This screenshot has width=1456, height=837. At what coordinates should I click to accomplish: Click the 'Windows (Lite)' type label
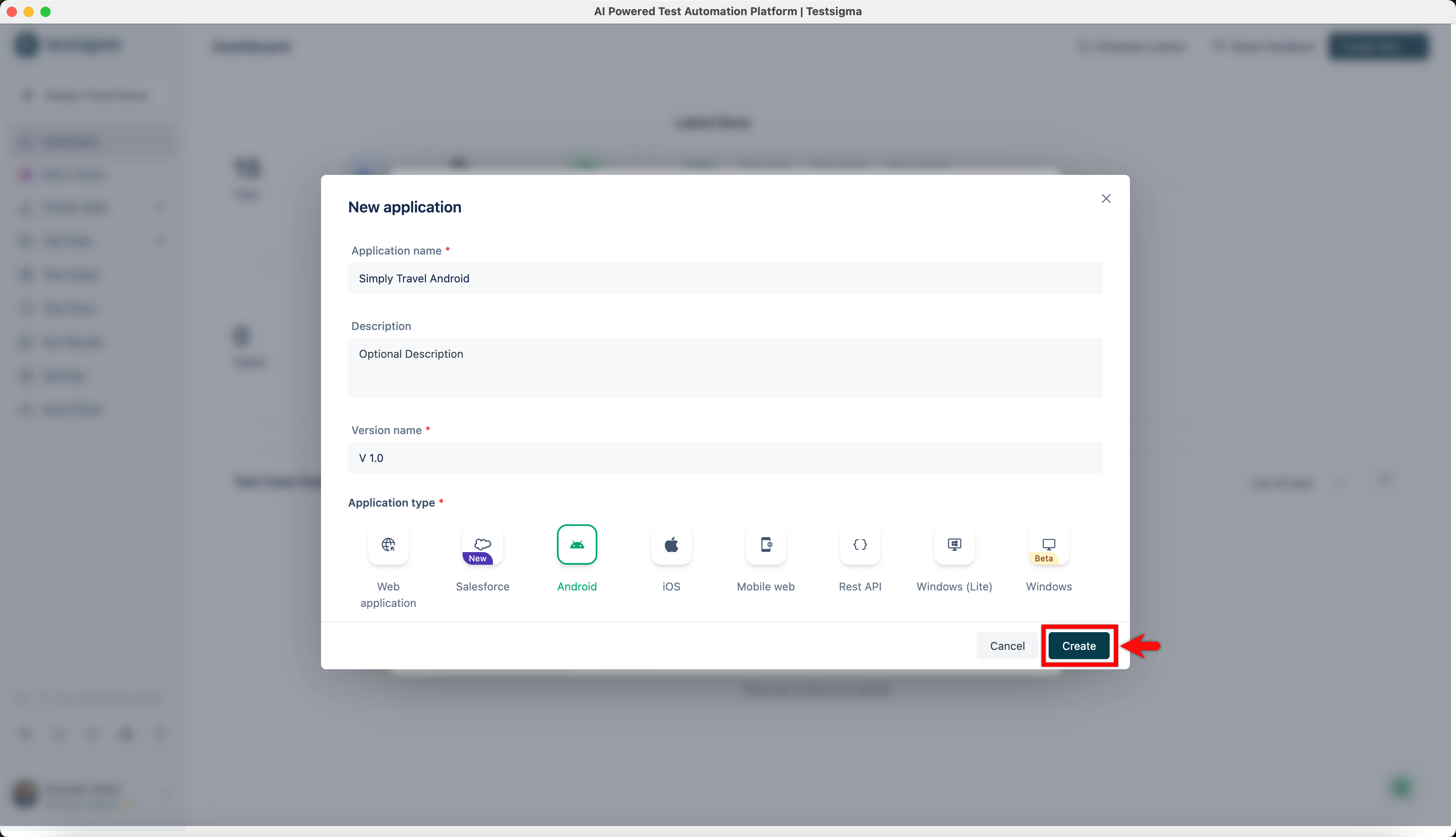954,586
